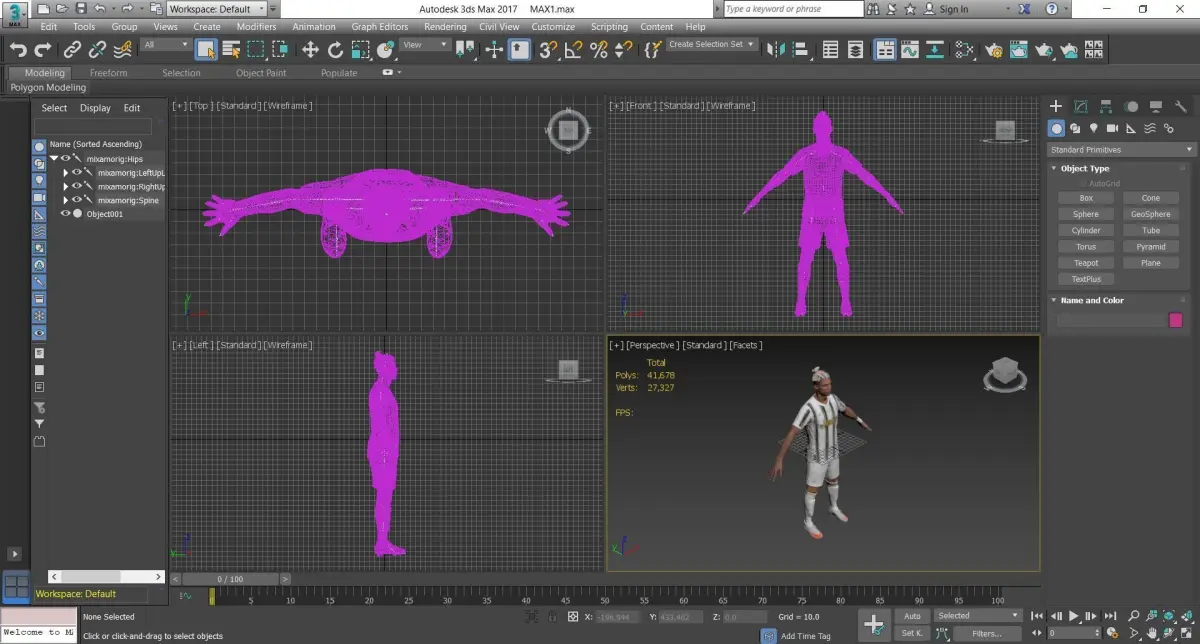Image resolution: width=1200 pixels, height=644 pixels.
Task: Hide mixamorig:RightUp using its eye icon
Action: (77, 187)
